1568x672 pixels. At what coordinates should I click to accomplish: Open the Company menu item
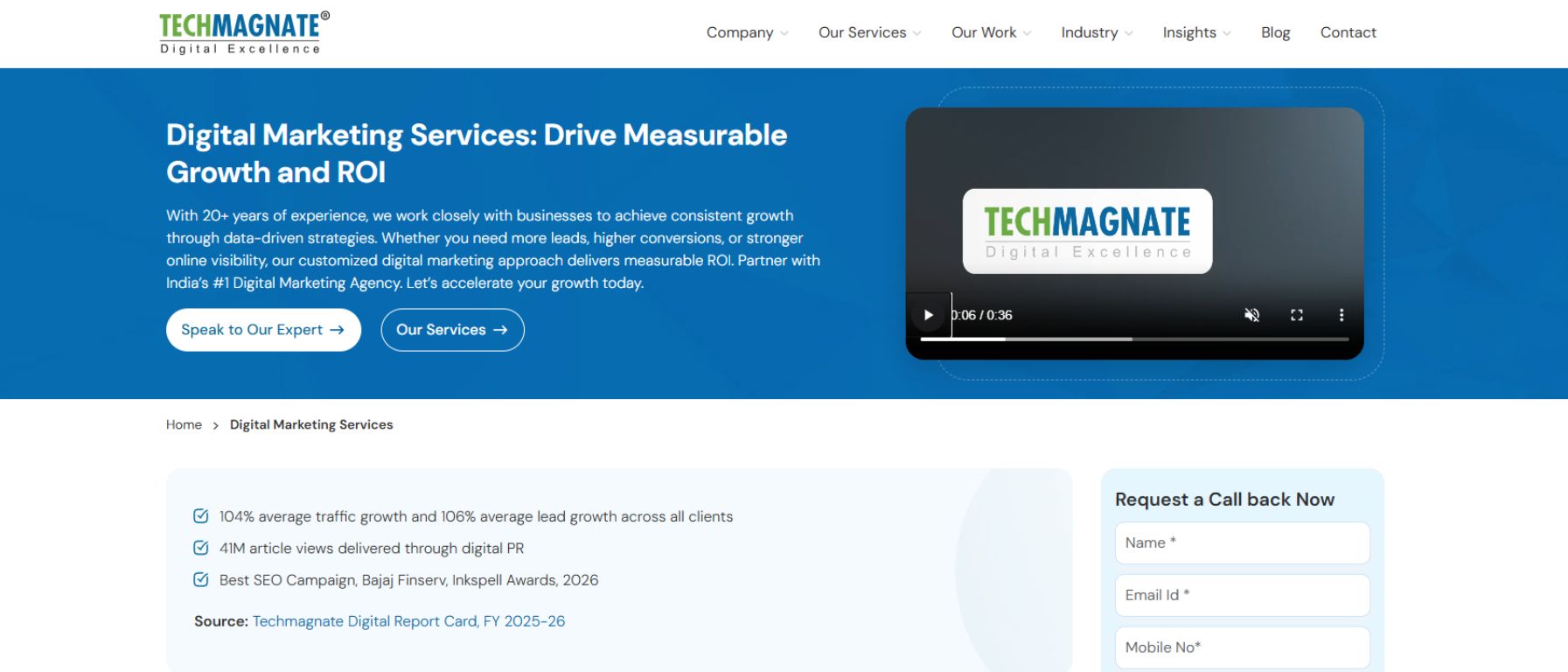coord(740,32)
